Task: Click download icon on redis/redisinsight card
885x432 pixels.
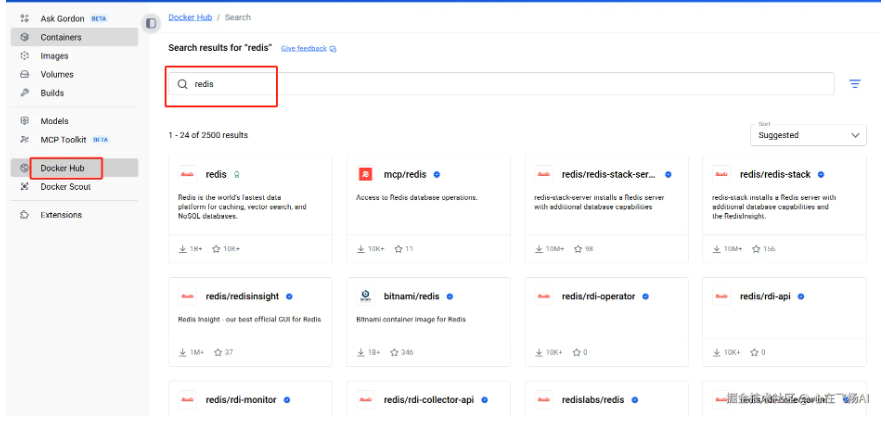Action: [x=183, y=352]
